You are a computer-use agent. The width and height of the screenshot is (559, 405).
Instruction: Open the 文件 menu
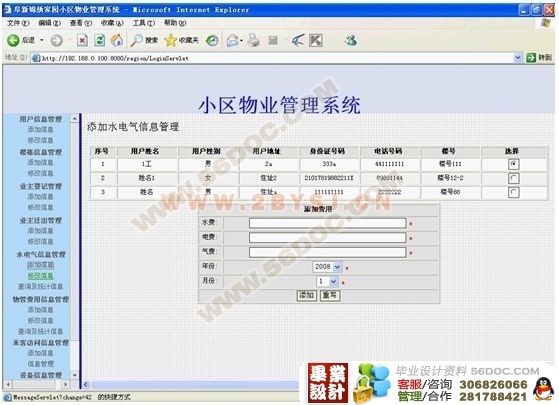[18, 23]
